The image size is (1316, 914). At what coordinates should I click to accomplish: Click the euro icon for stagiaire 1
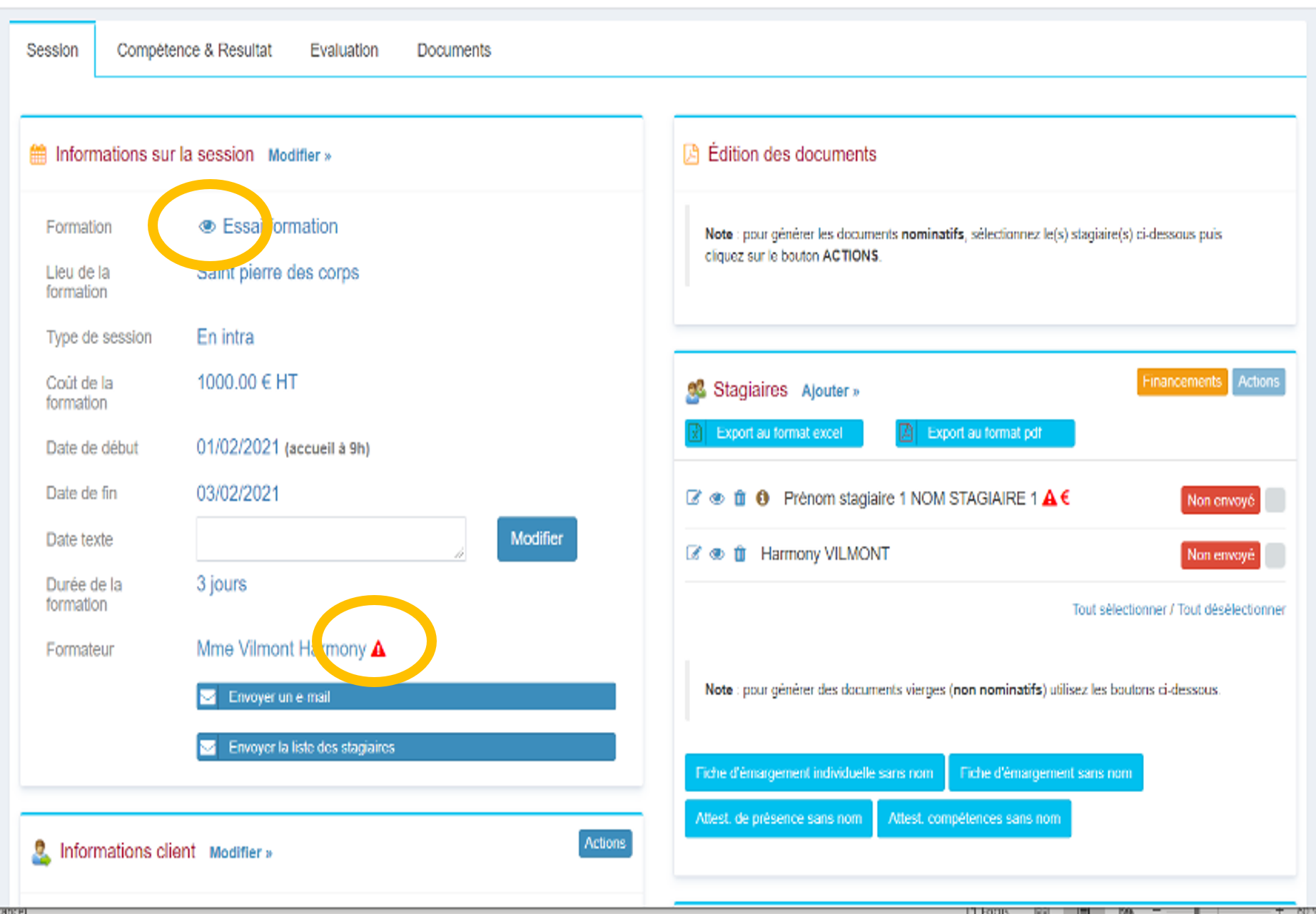[1065, 498]
